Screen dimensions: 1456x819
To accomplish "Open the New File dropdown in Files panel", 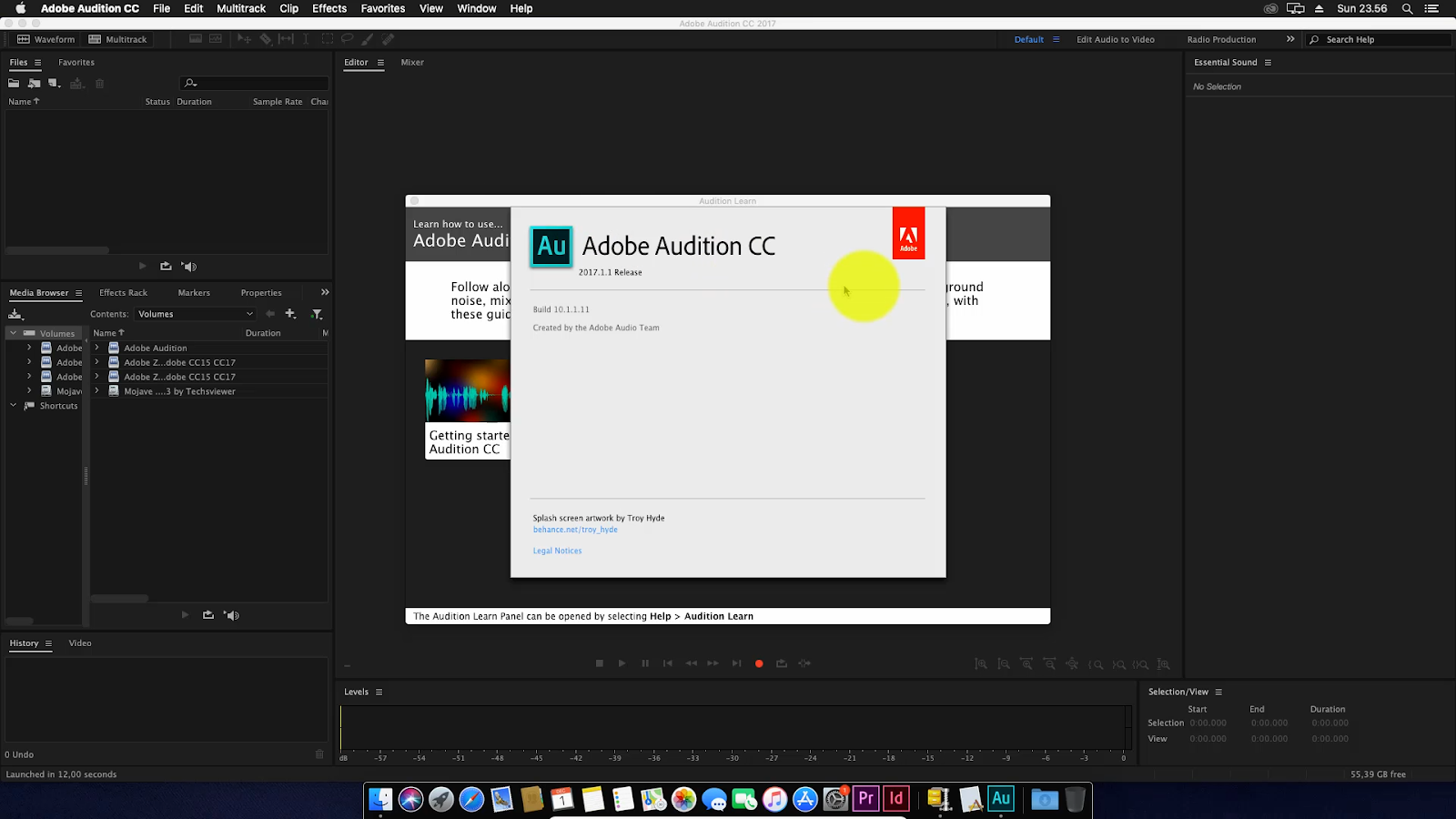I will coord(55,83).
